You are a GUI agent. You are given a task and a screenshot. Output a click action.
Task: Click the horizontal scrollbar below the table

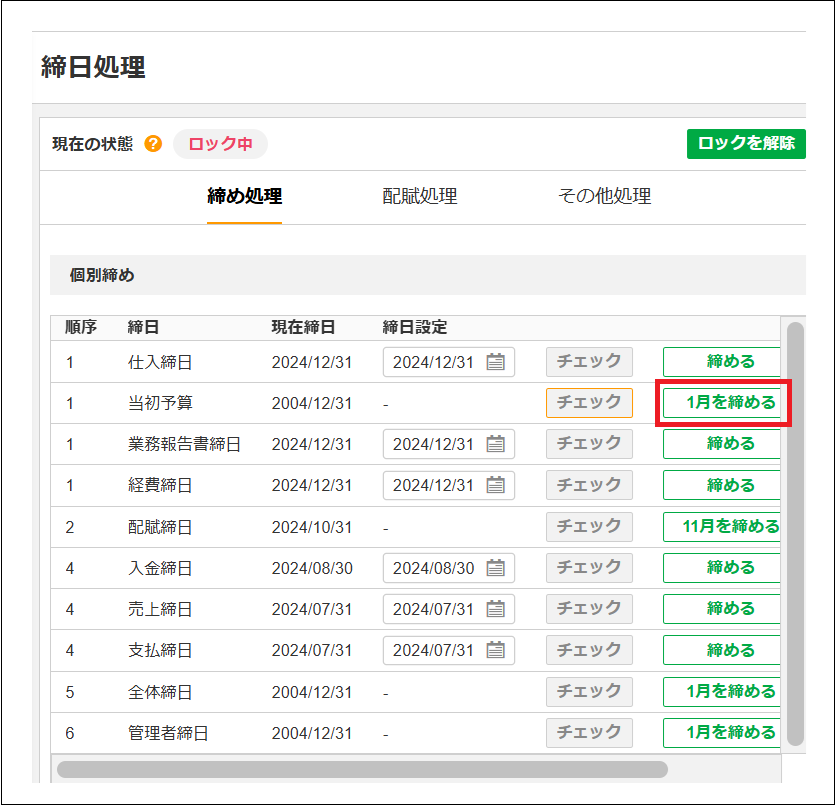tap(360, 769)
